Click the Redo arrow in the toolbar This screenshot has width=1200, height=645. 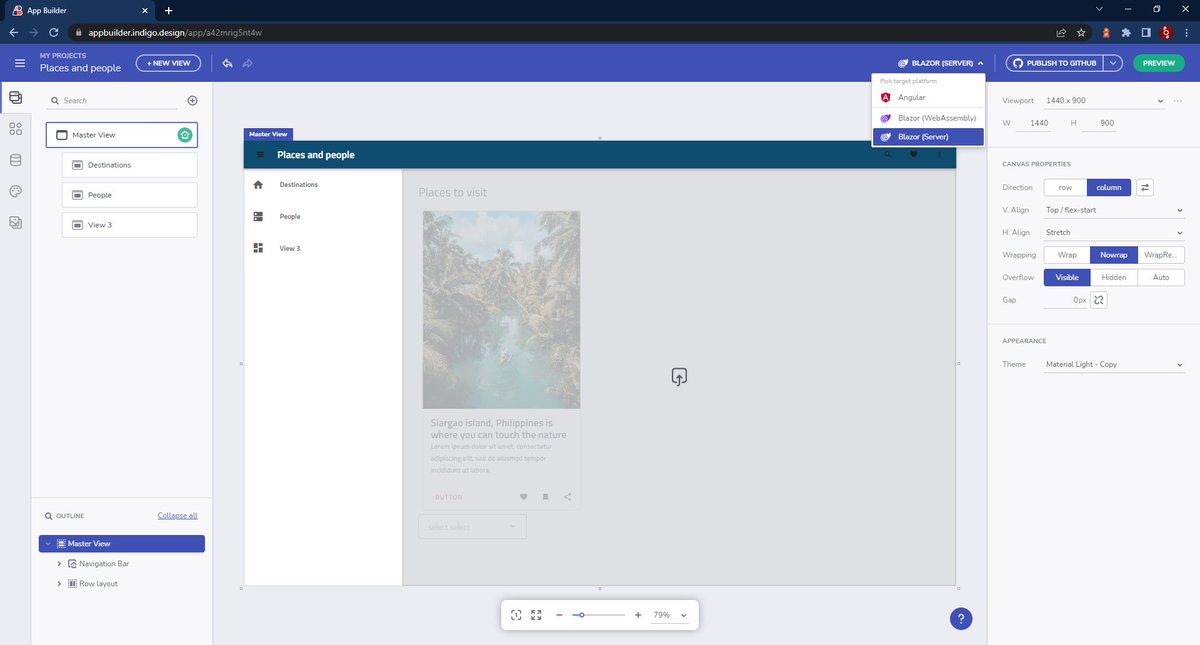coord(247,62)
